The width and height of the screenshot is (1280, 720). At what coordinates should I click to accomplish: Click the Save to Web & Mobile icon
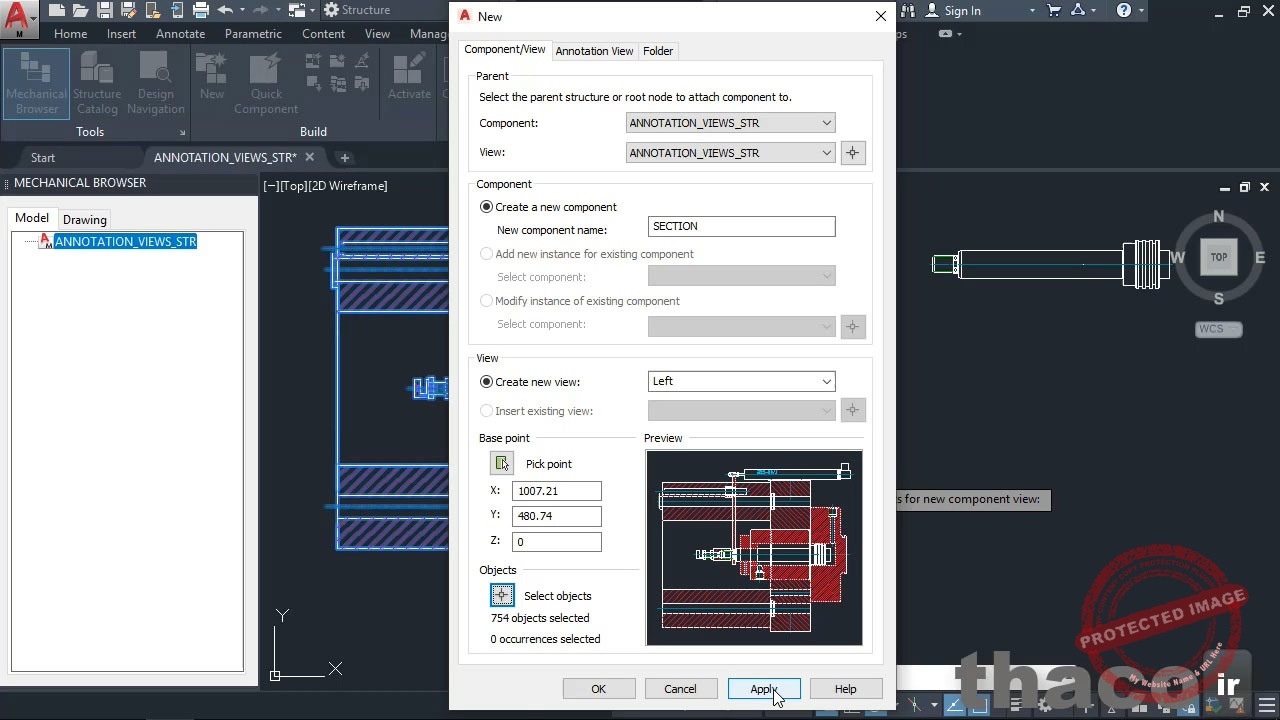tap(176, 10)
